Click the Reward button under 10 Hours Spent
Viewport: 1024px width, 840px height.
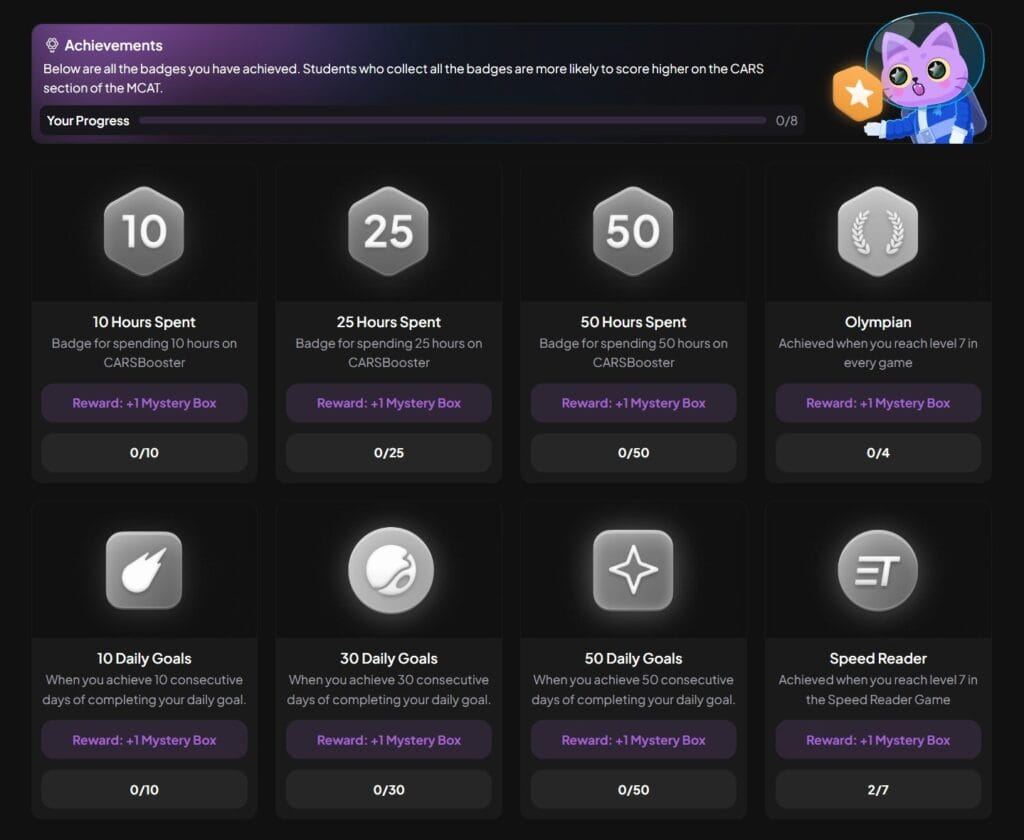pyautogui.click(x=144, y=403)
